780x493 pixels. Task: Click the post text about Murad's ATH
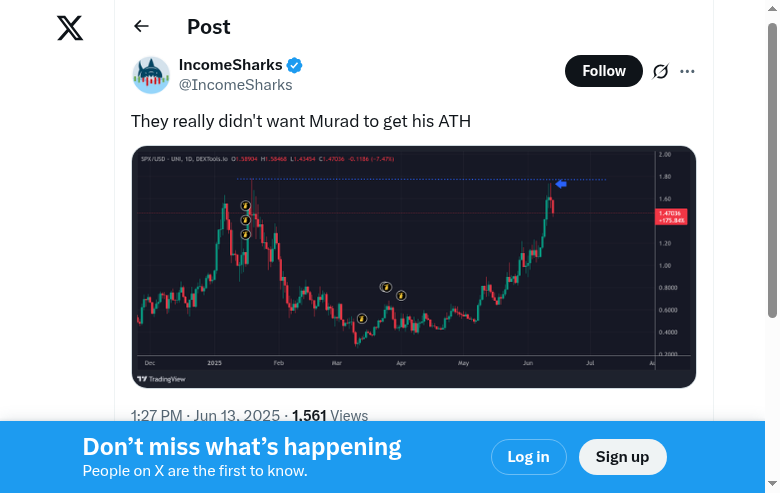301,121
